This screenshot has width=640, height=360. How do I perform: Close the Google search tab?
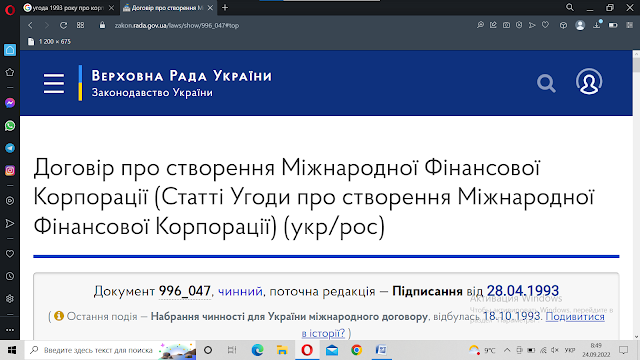pos(111,8)
